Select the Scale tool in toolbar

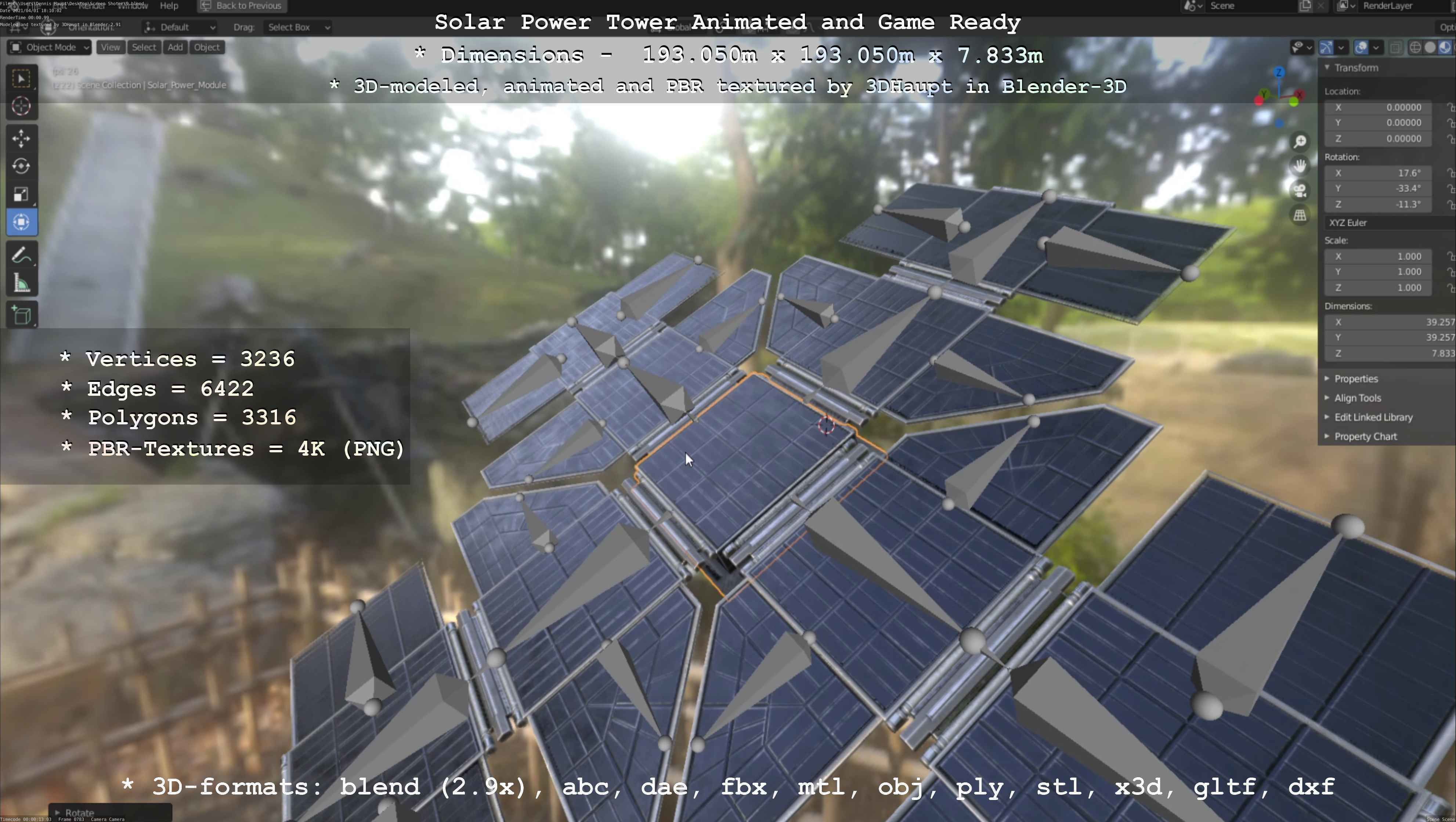coord(21,194)
